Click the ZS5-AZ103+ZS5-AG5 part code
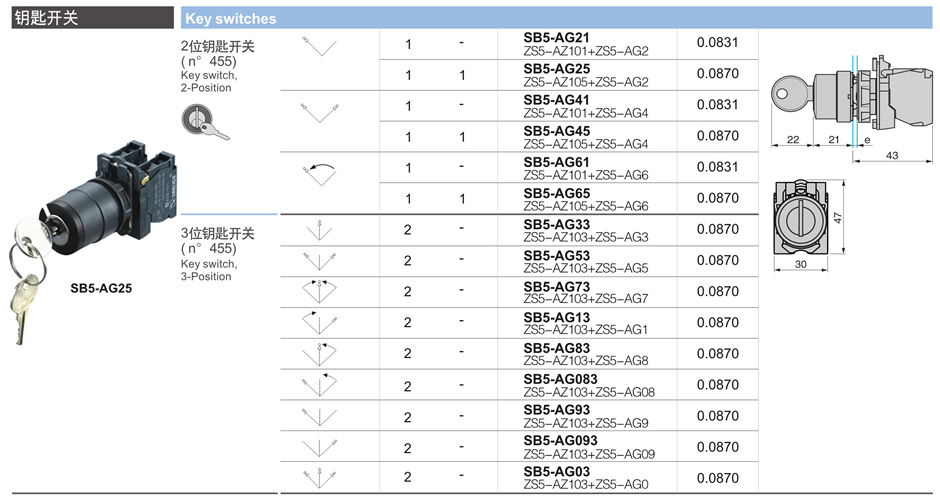 click(586, 268)
